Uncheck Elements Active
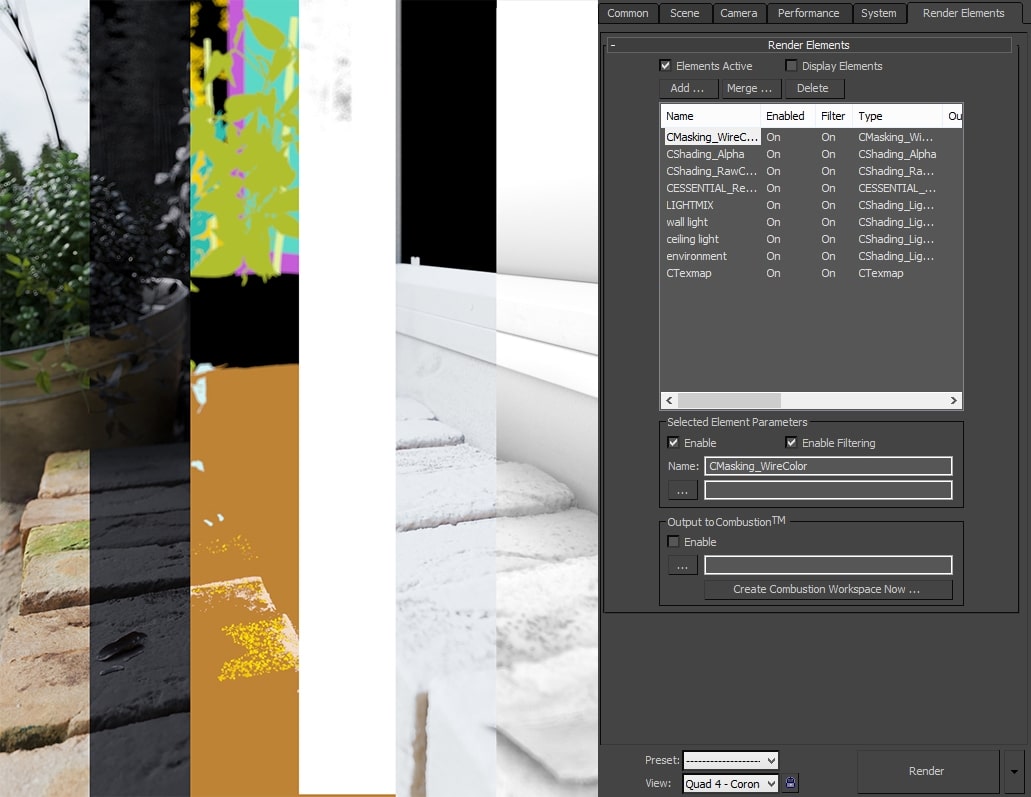 point(666,65)
